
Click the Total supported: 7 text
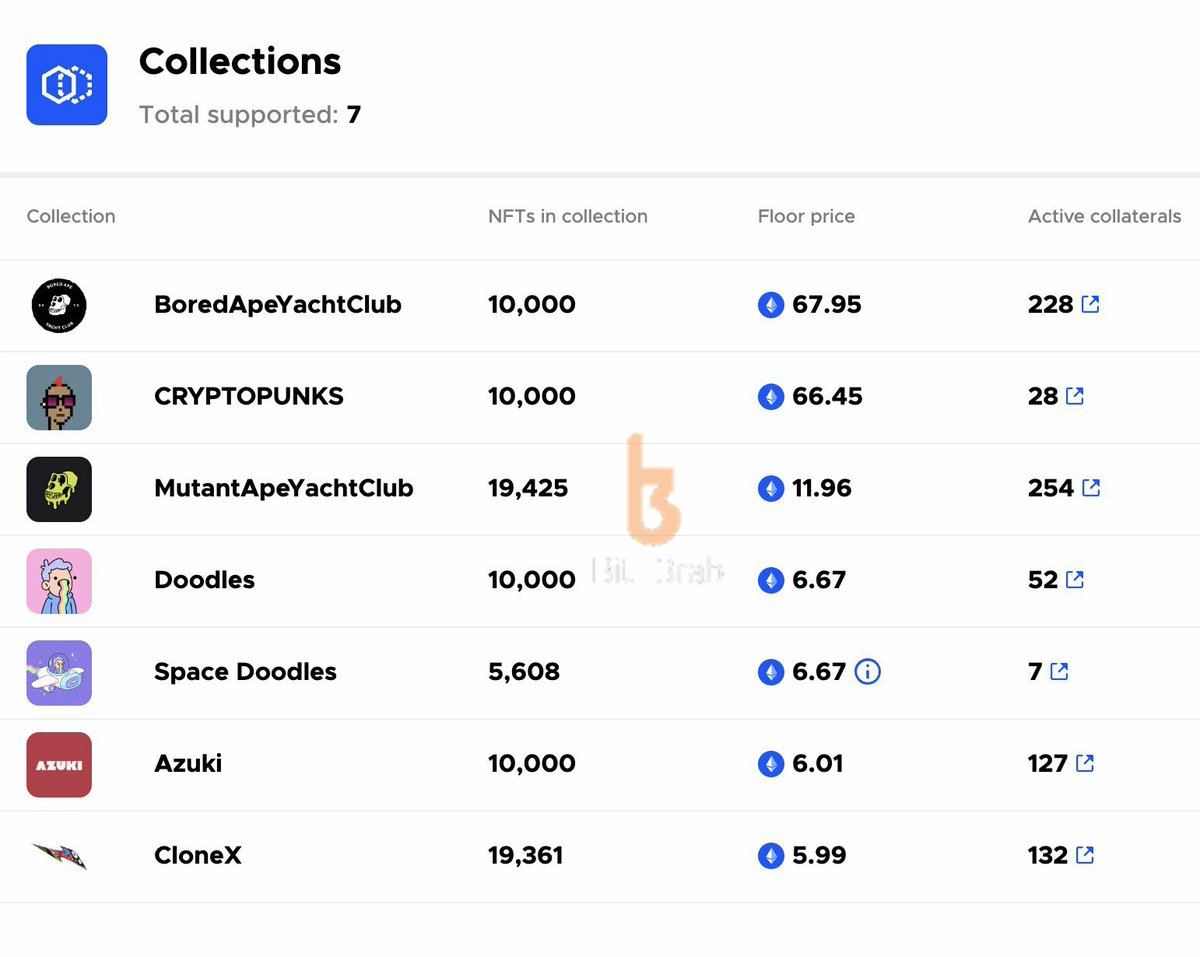coord(250,115)
